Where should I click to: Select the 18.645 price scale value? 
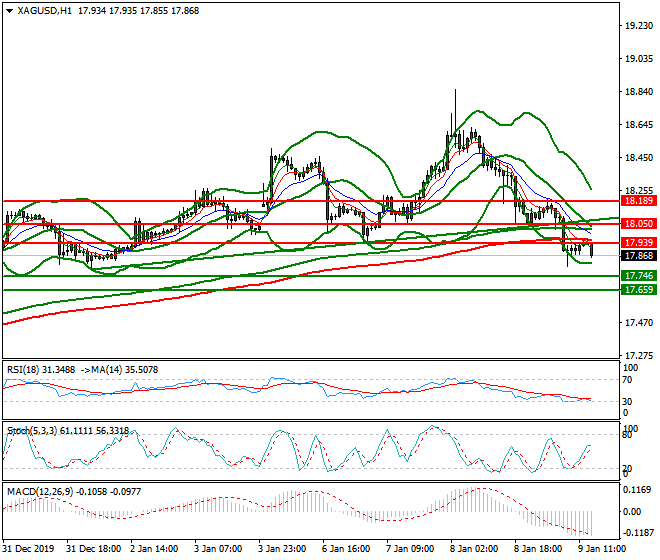[639, 125]
